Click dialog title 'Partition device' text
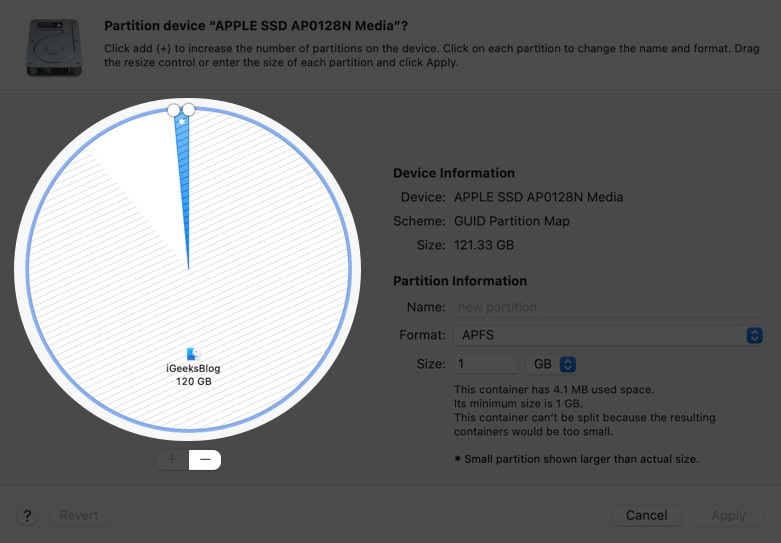This screenshot has height=543, width=781. (256, 26)
